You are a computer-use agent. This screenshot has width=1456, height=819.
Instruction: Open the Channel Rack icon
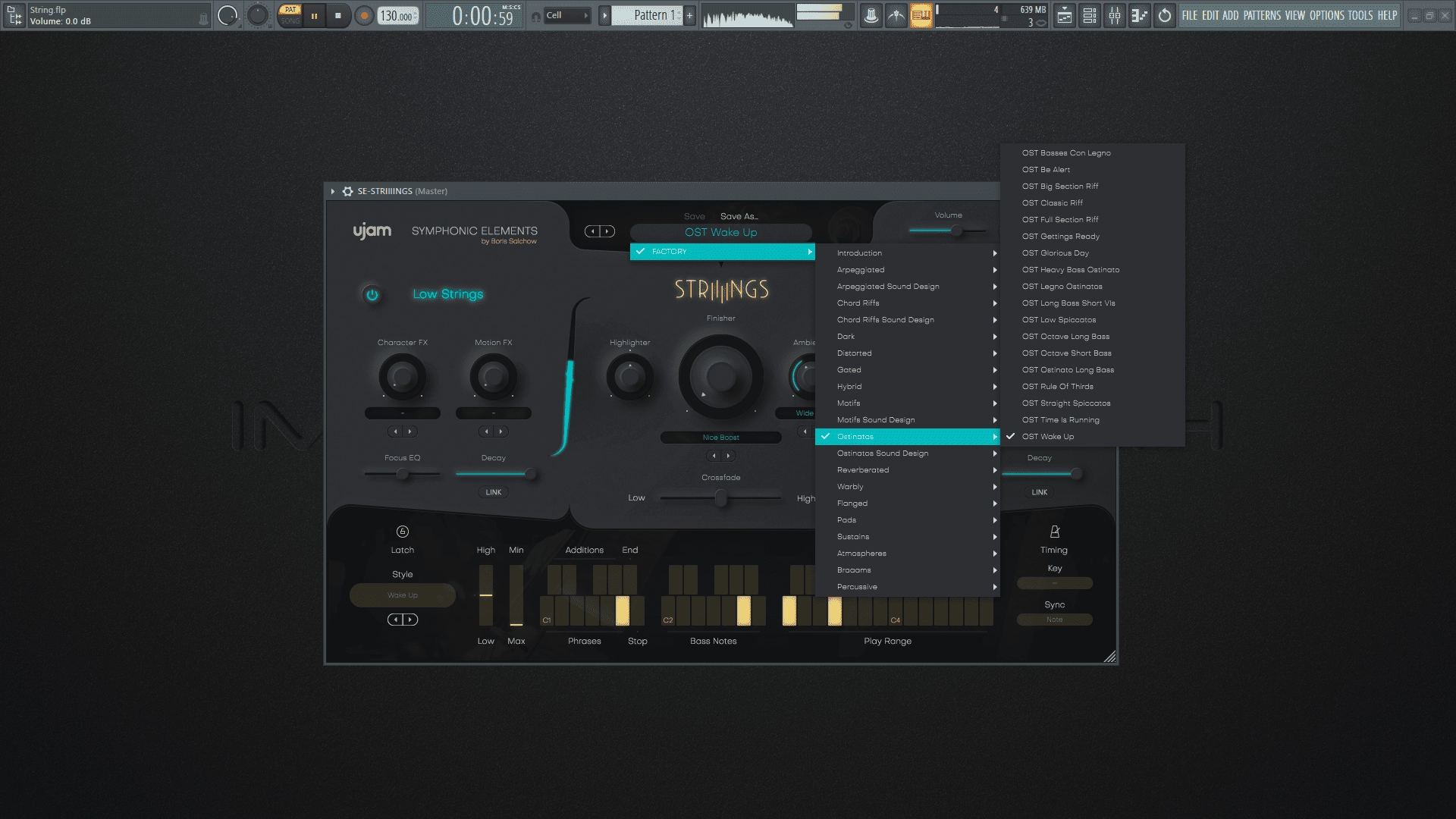point(1090,15)
